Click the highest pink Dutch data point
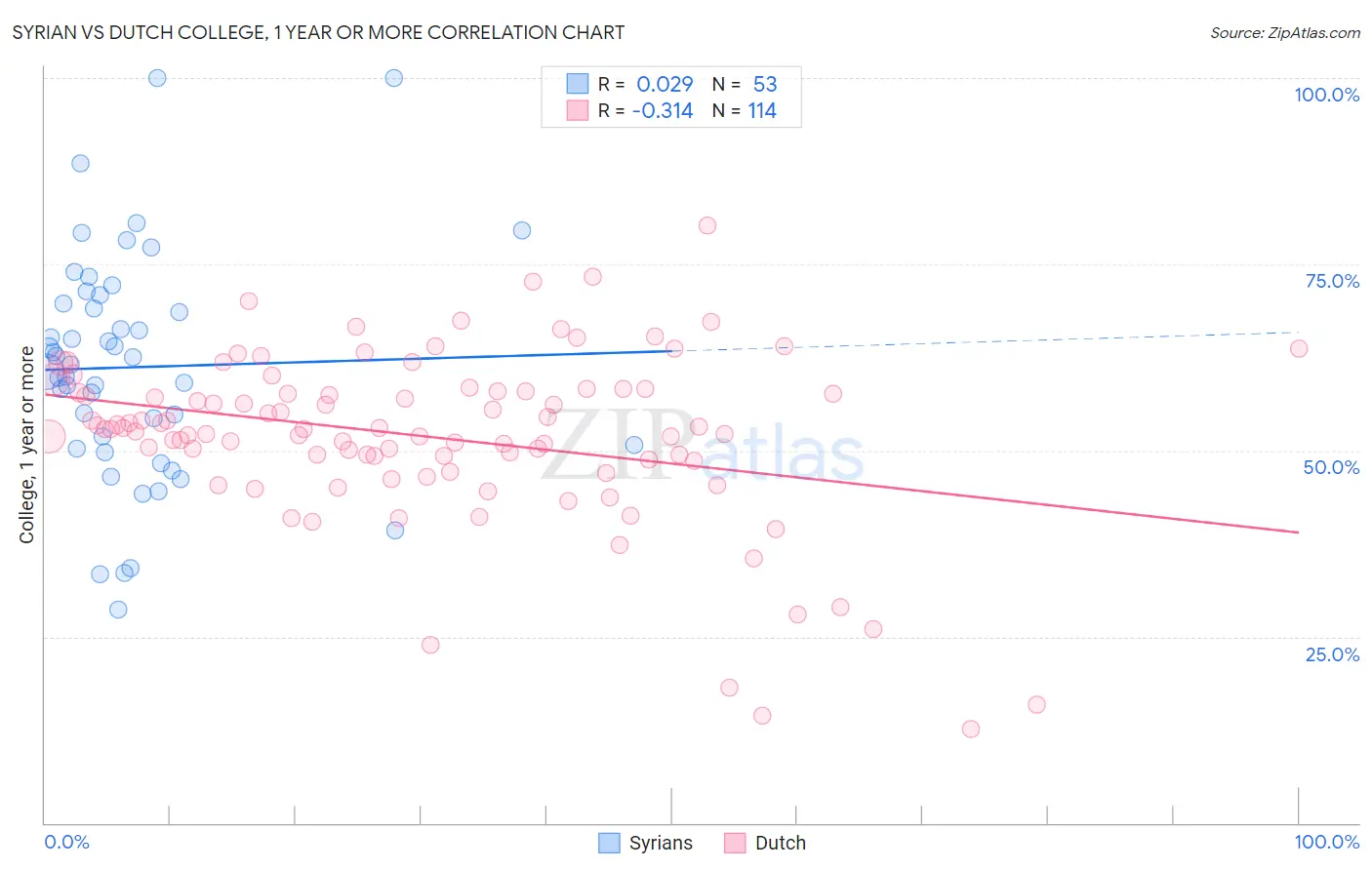The height and width of the screenshot is (870, 1372). tap(707, 225)
